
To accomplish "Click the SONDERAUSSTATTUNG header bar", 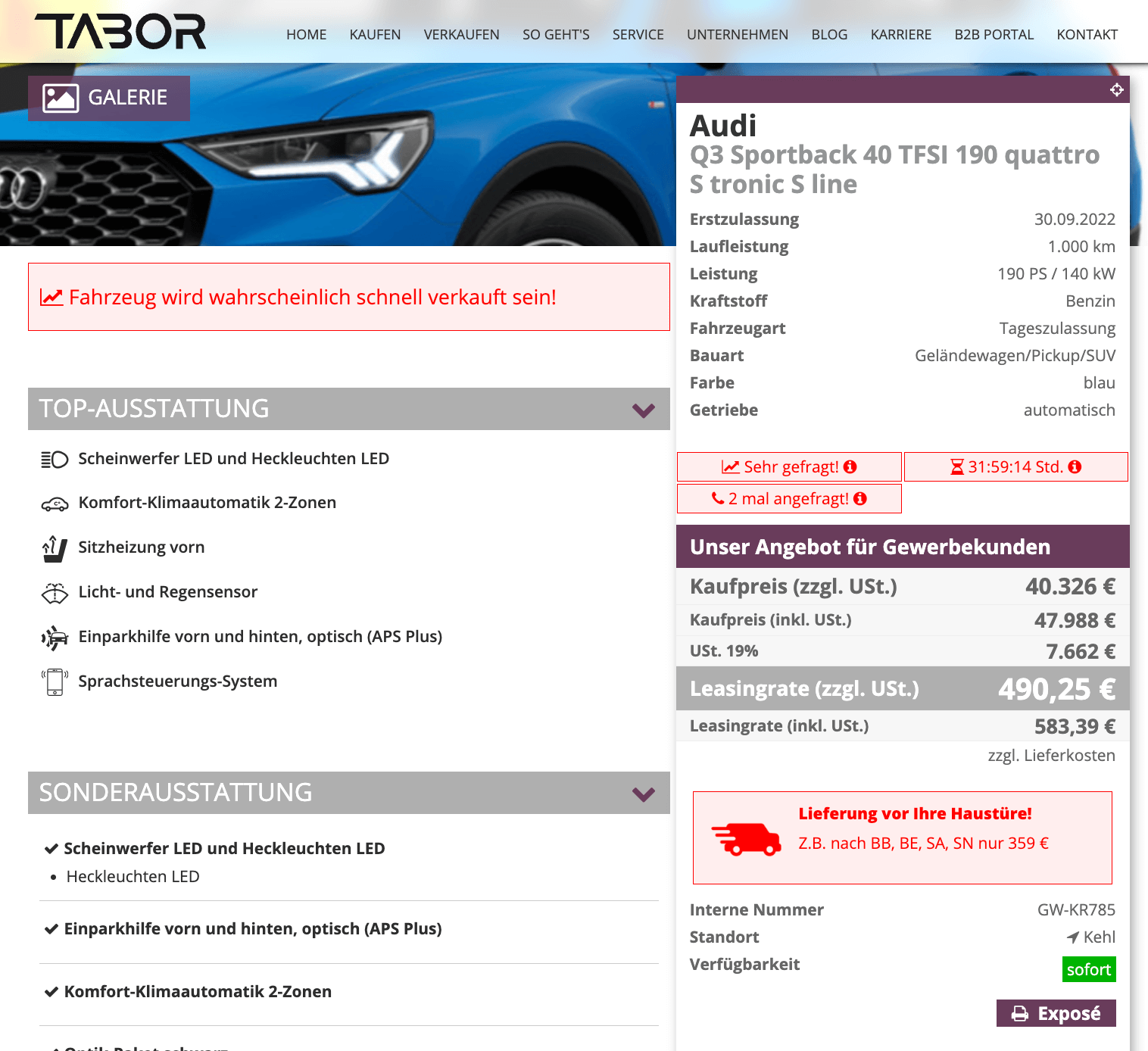I will [349, 793].
